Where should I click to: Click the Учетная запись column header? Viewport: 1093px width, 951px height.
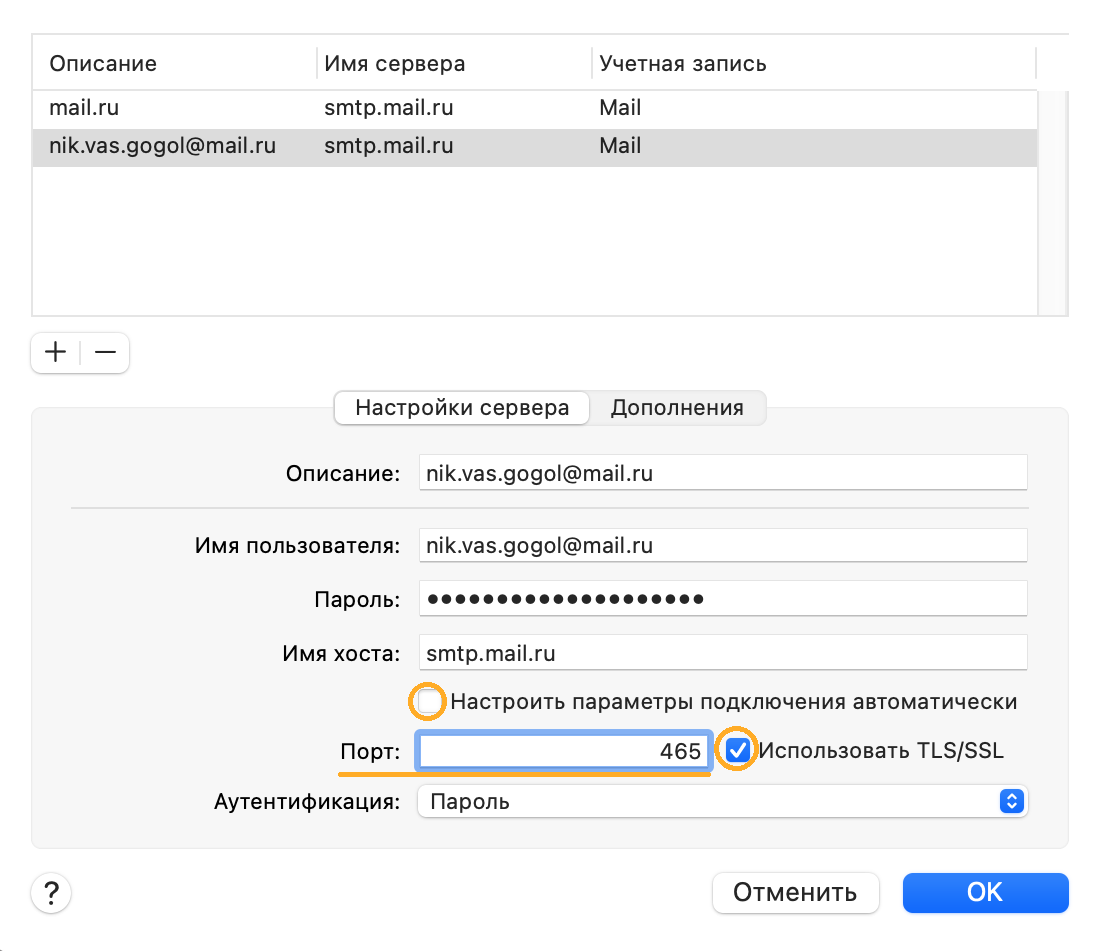[x=814, y=63]
